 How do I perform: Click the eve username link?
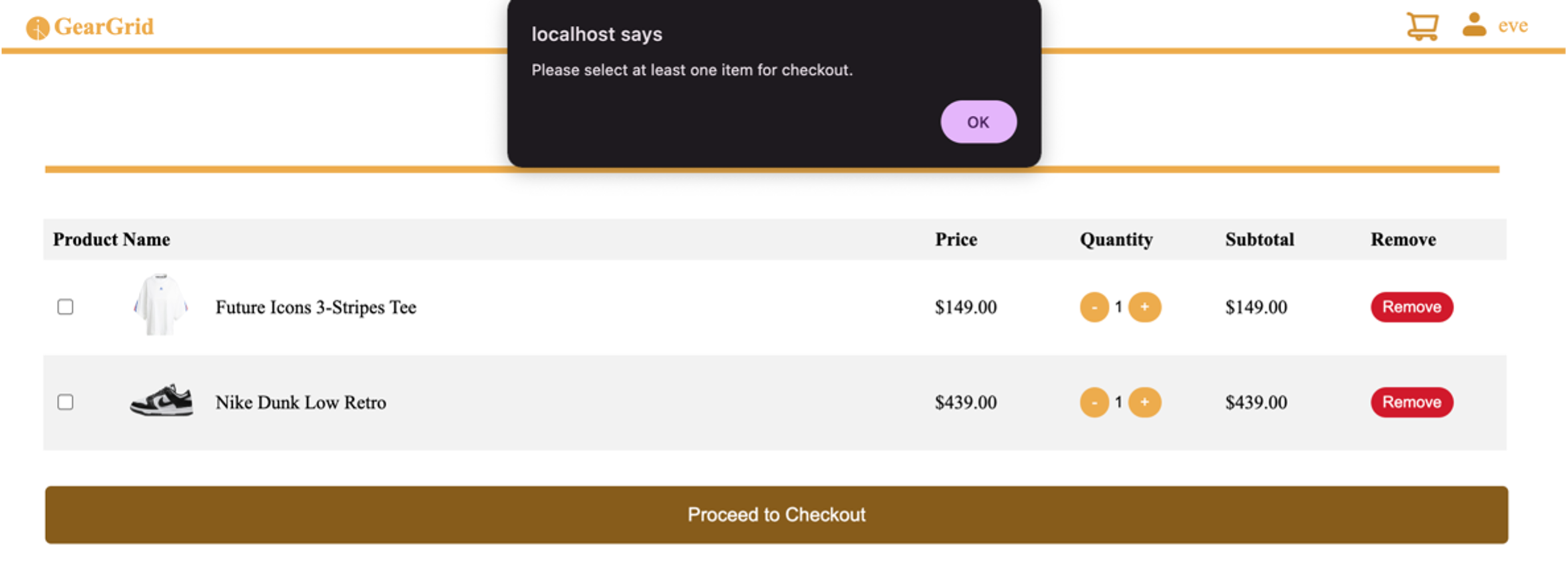click(1513, 26)
